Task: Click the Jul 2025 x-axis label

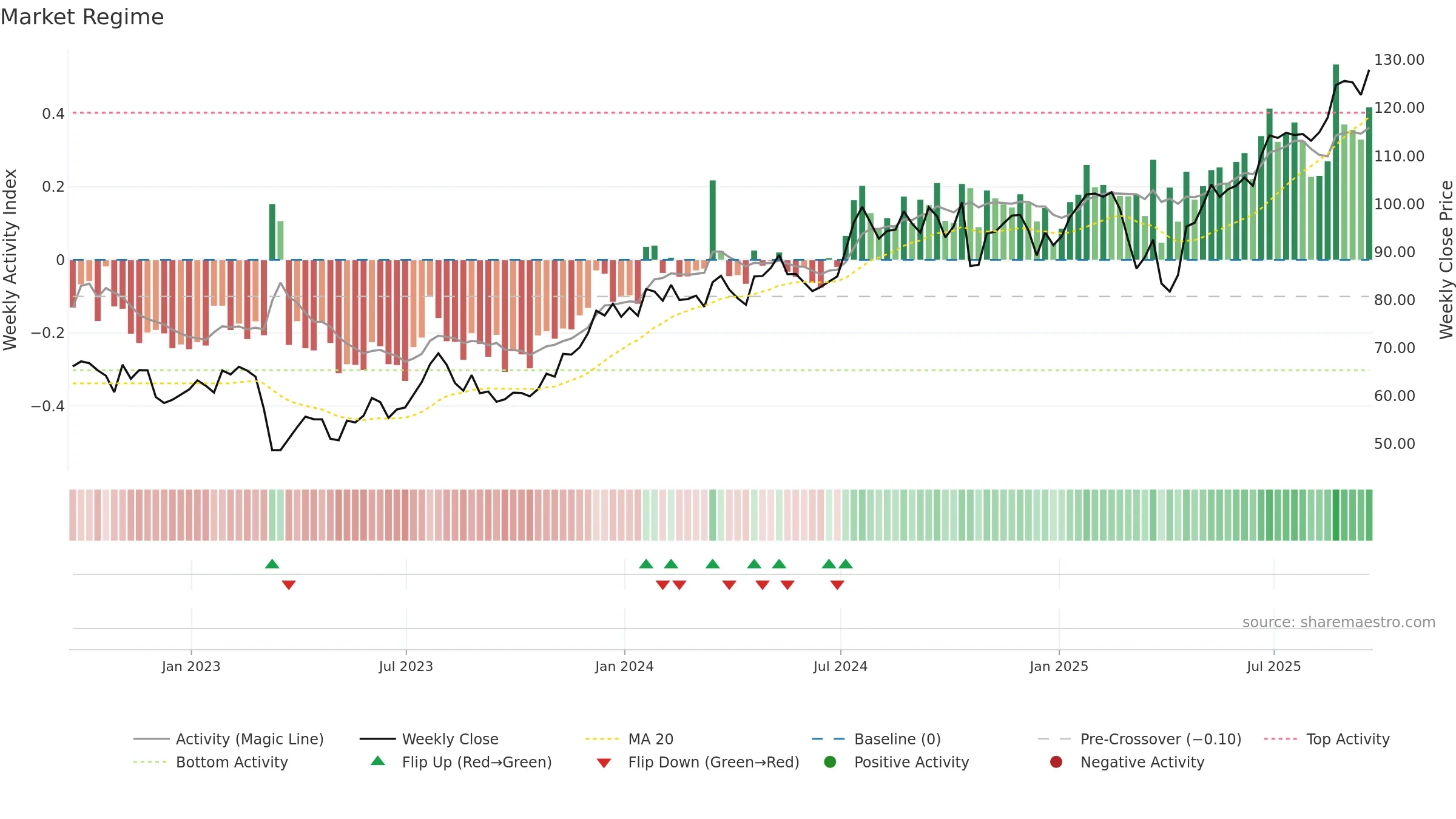Action: tap(1274, 666)
